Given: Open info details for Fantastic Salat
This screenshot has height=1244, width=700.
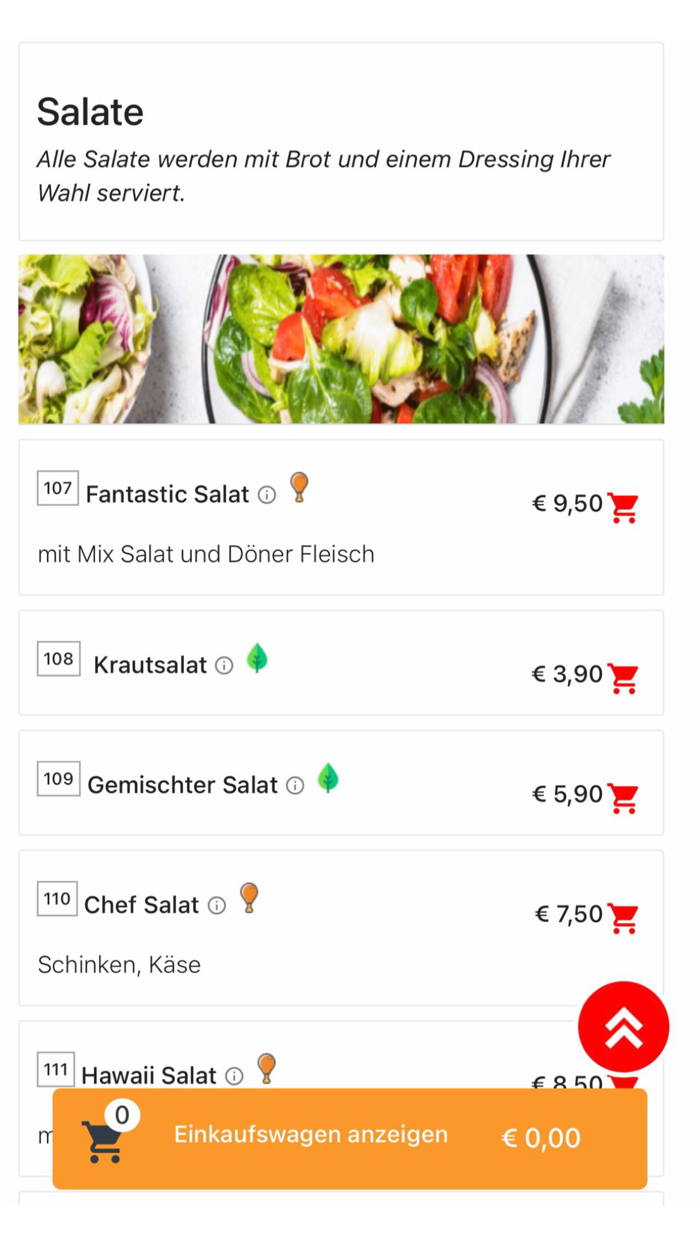Looking at the screenshot, I should tap(265, 495).
